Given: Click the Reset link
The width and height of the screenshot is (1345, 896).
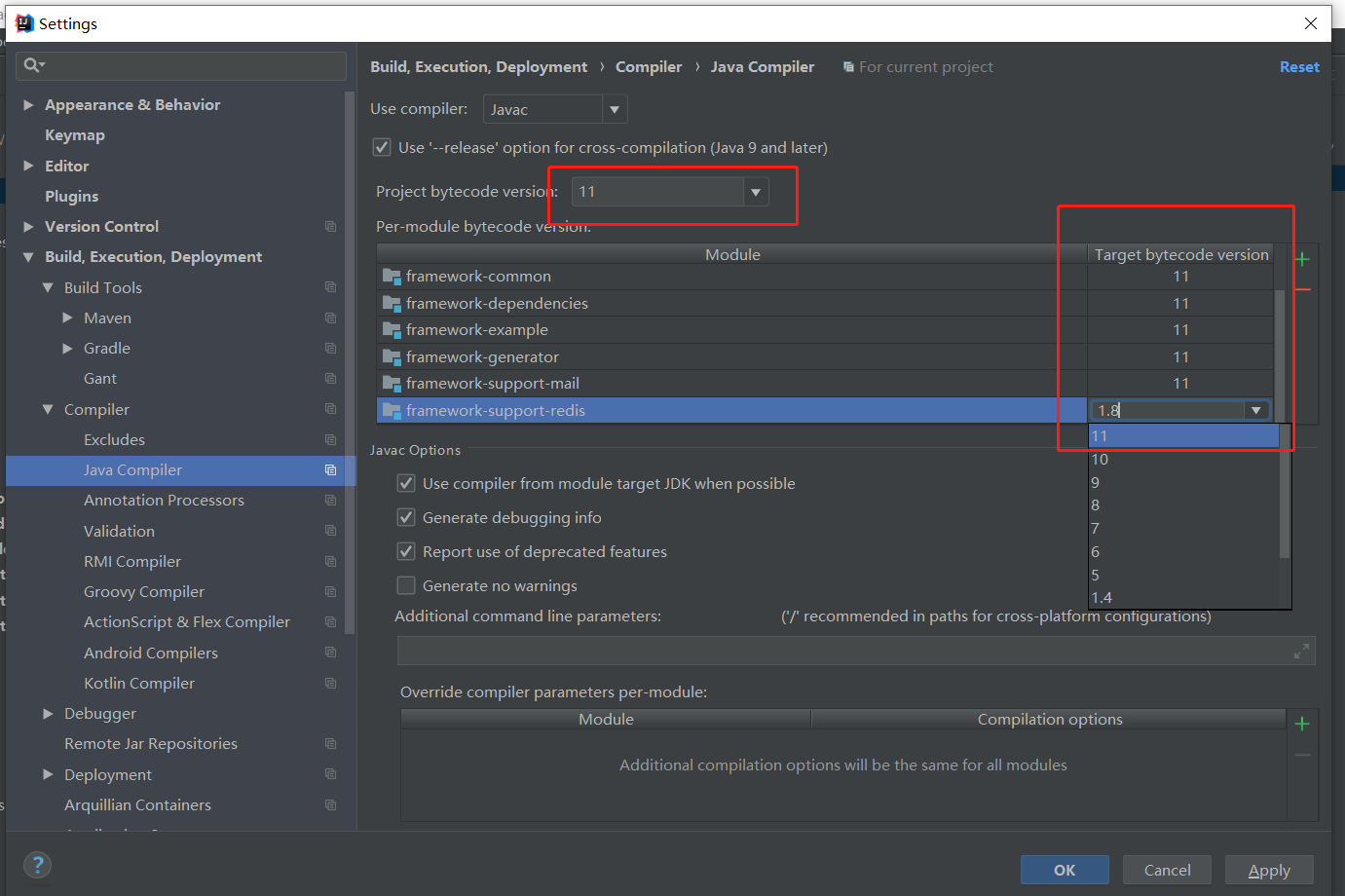Looking at the screenshot, I should point(1299,66).
